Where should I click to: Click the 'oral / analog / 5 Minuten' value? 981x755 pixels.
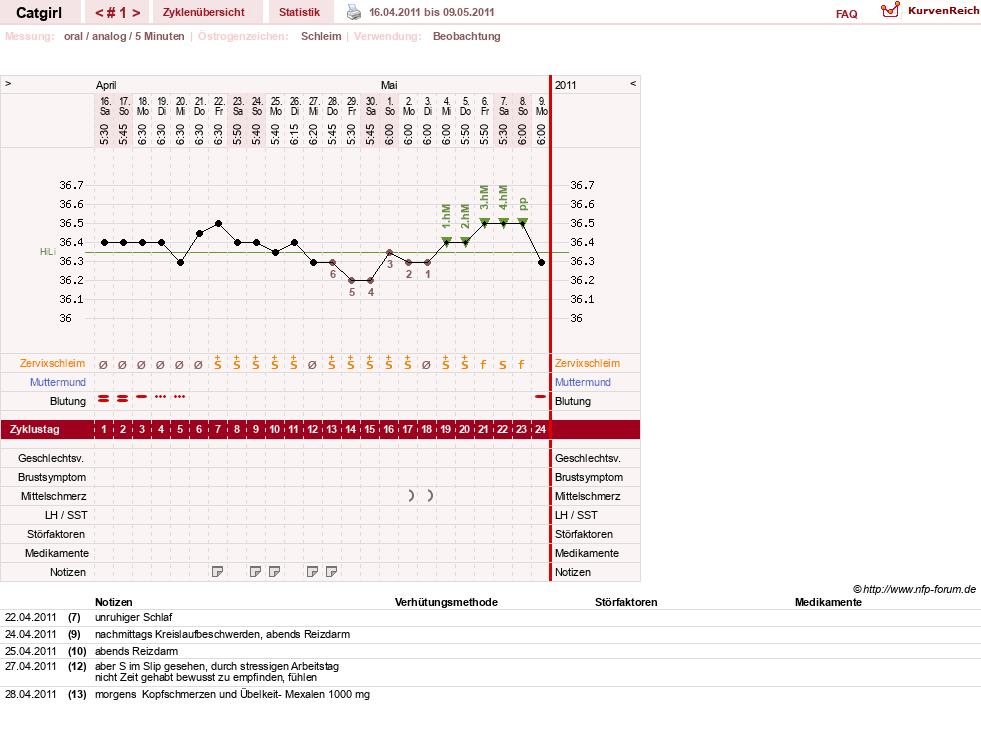tap(124, 36)
